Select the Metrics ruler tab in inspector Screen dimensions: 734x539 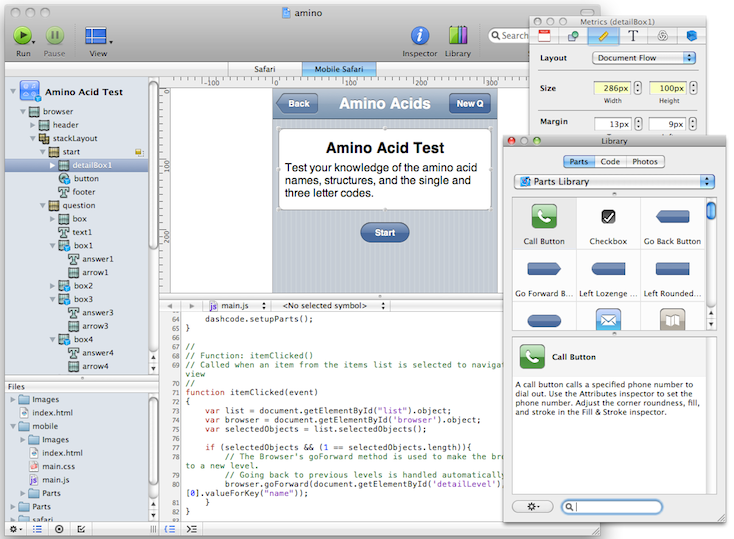pos(603,36)
